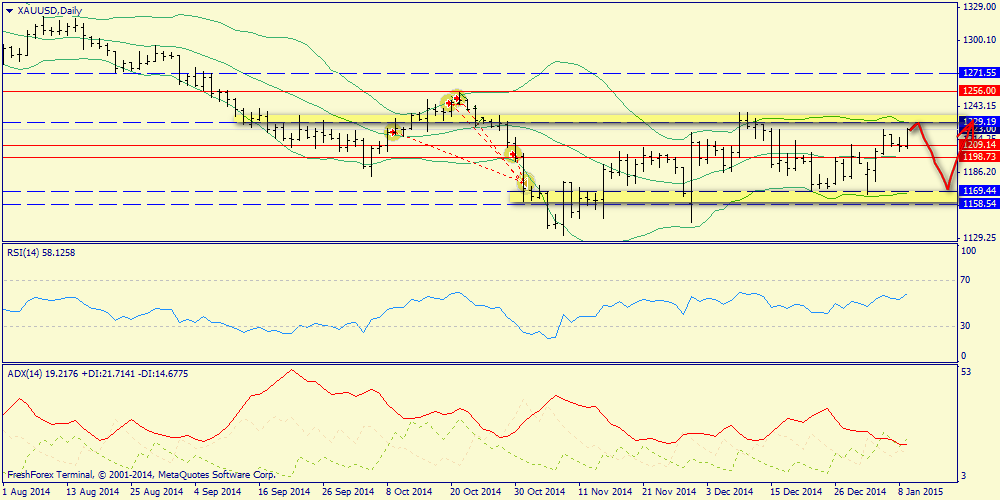Click the 8 Jan 2015 date label
Viewport: 1000px width, 500px height.
920,492
